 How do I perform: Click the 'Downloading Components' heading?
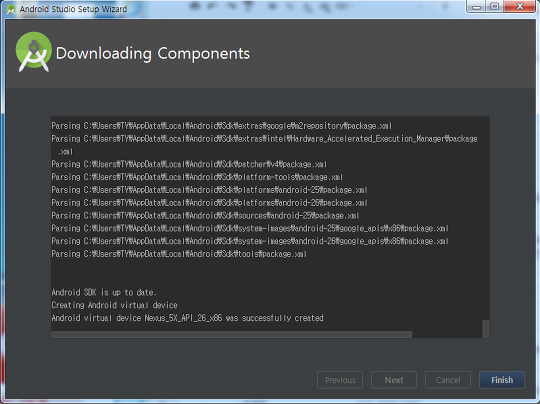[x=153, y=53]
